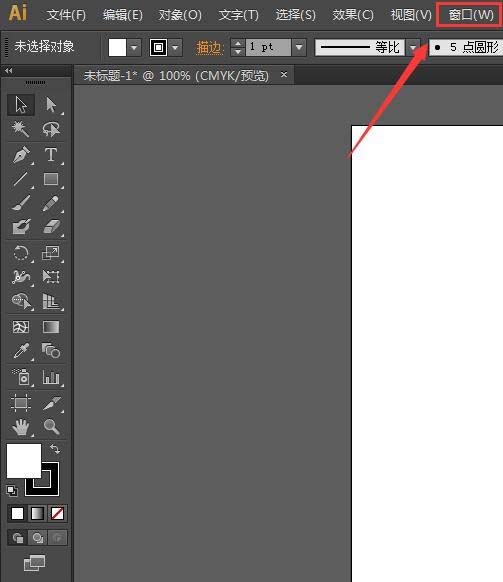Open the 窗口(W) menu
The width and height of the screenshot is (503, 582).
[x=471, y=15]
